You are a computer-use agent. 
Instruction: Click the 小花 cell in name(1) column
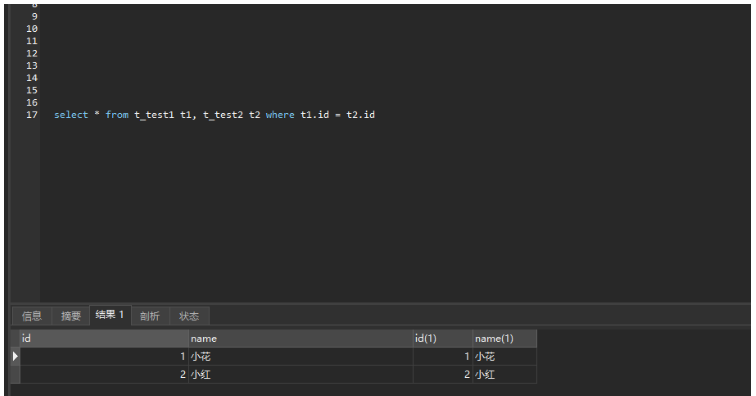click(x=504, y=356)
